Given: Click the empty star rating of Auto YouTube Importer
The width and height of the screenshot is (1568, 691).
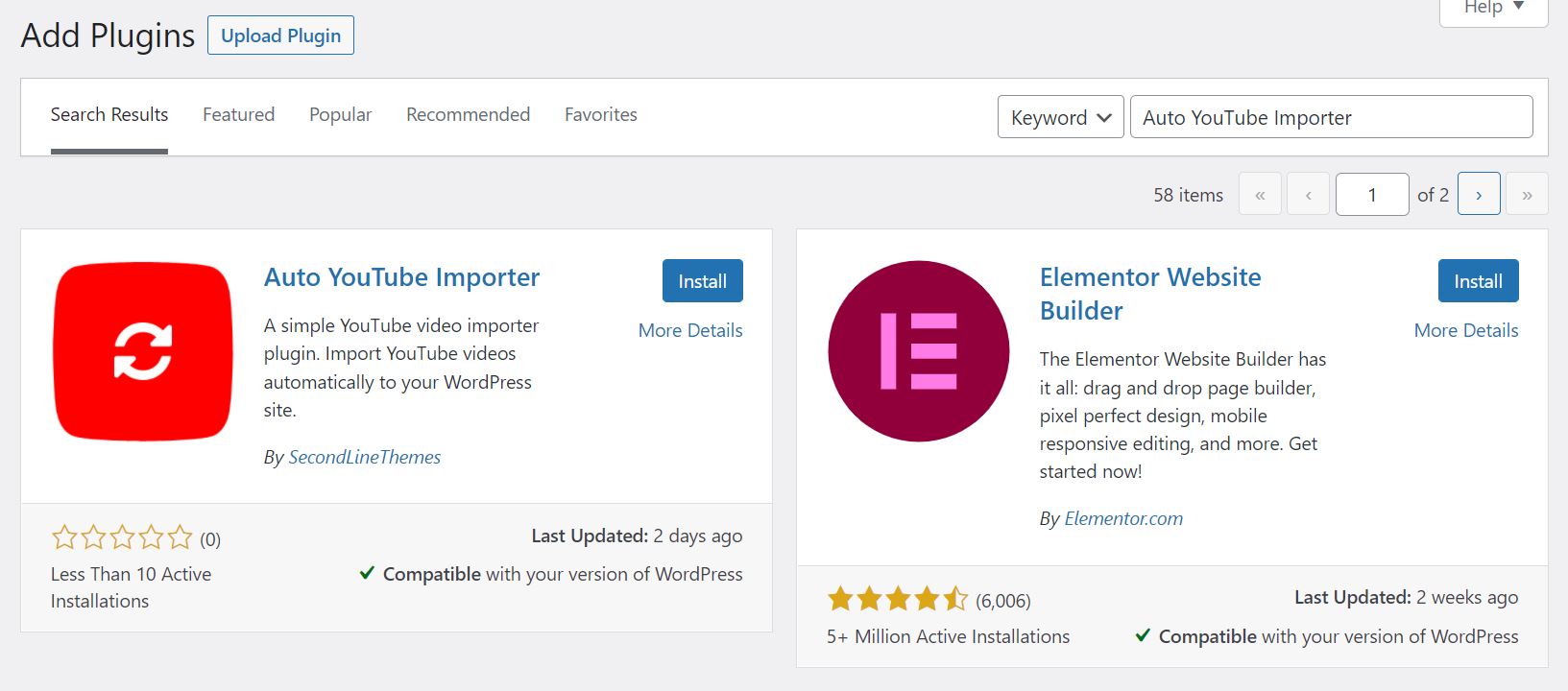Looking at the screenshot, I should [x=122, y=537].
